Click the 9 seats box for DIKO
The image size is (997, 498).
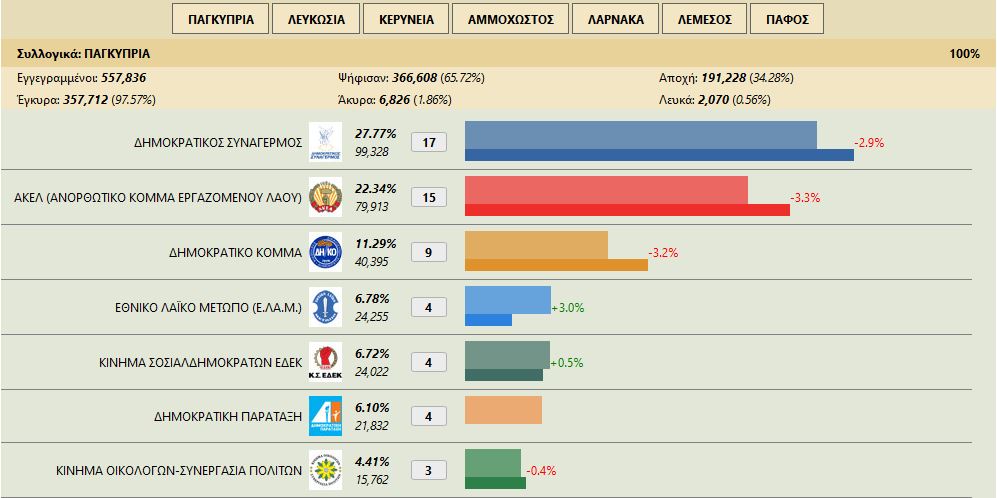pyautogui.click(x=429, y=252)
